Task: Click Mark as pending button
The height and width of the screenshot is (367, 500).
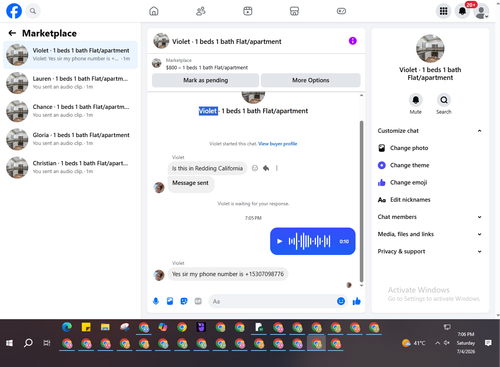Action: [205, 80]
